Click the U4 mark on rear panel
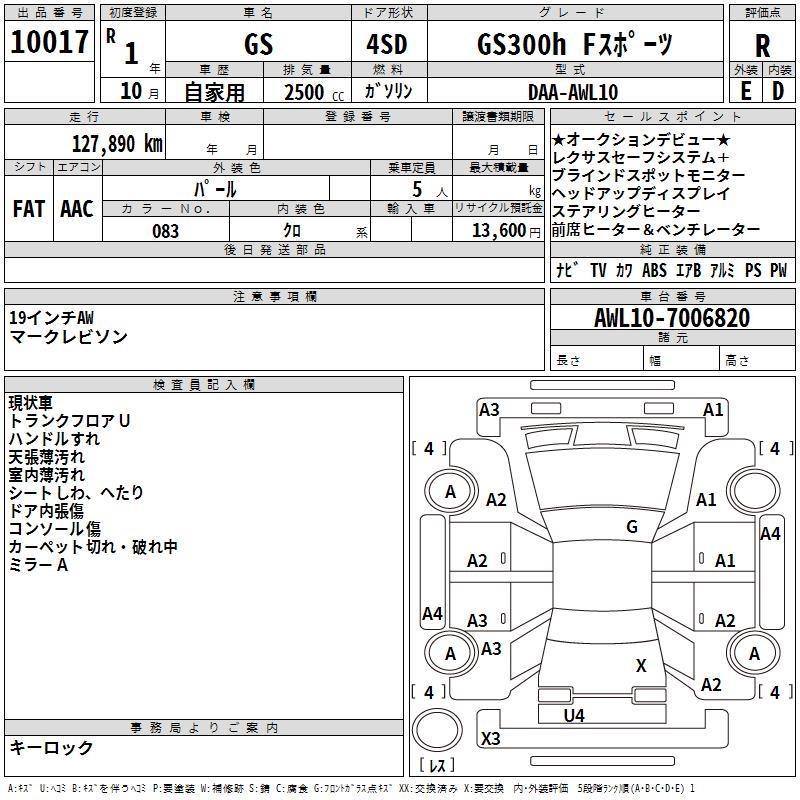 [x=574, y=716]
